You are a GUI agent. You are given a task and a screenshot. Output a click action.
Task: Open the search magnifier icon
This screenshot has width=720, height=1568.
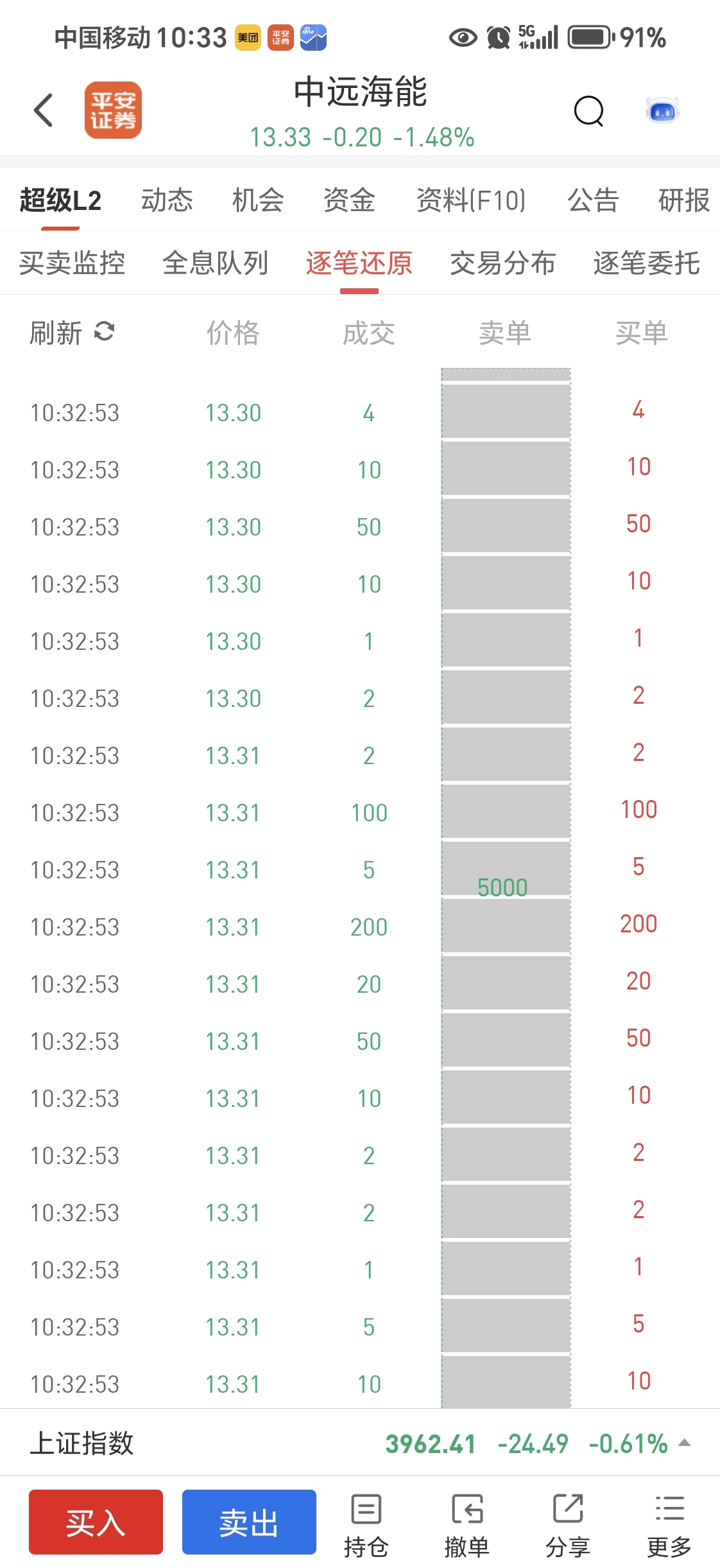click(589, 111)
